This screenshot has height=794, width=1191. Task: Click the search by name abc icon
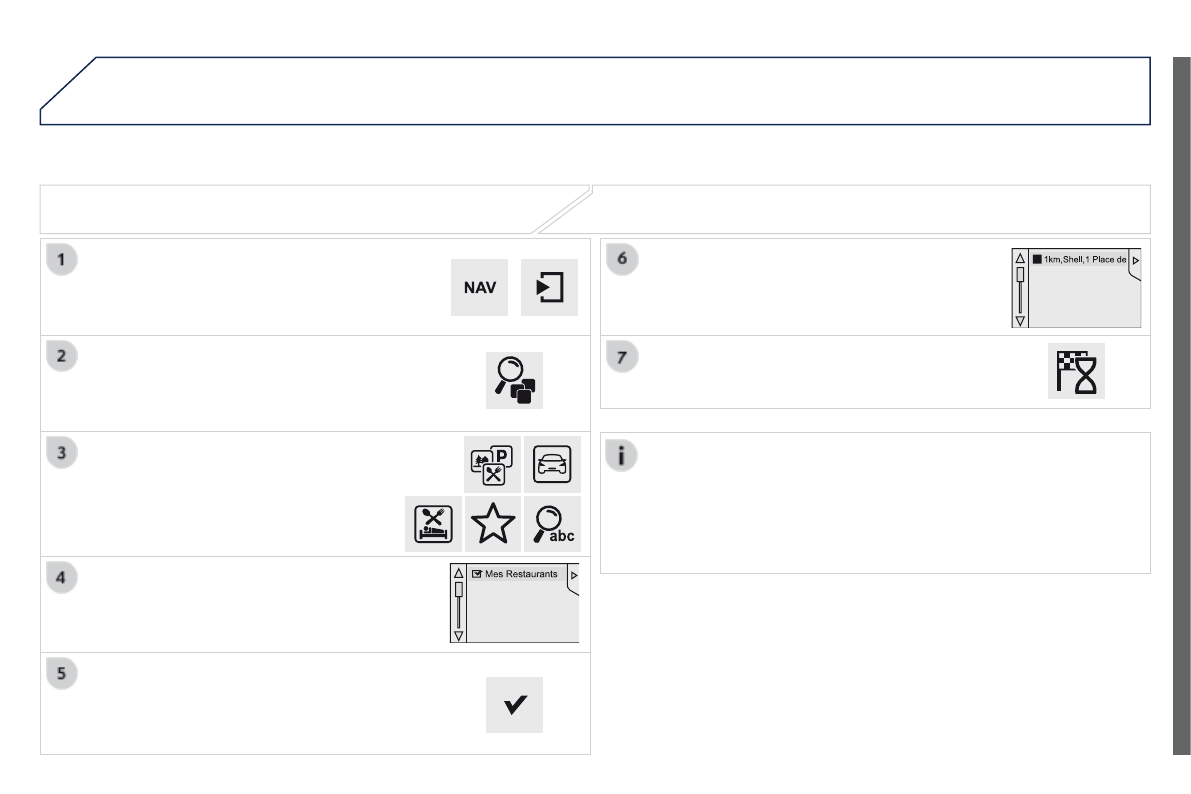pyautogui.click(x=552, y=523)
